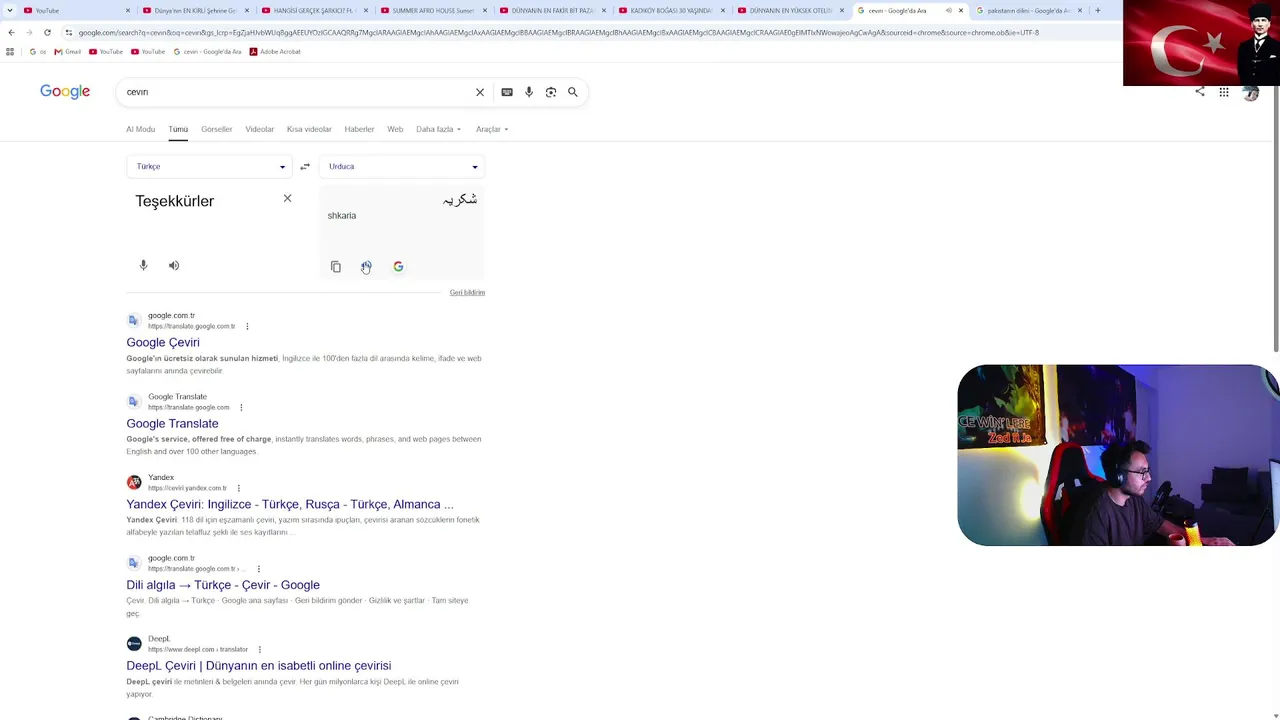This screenshot has width=1280, height=720.
Task: Switch to the KADIKÖY BOĞASI browser tab
Action: click(x=671, y=10)
